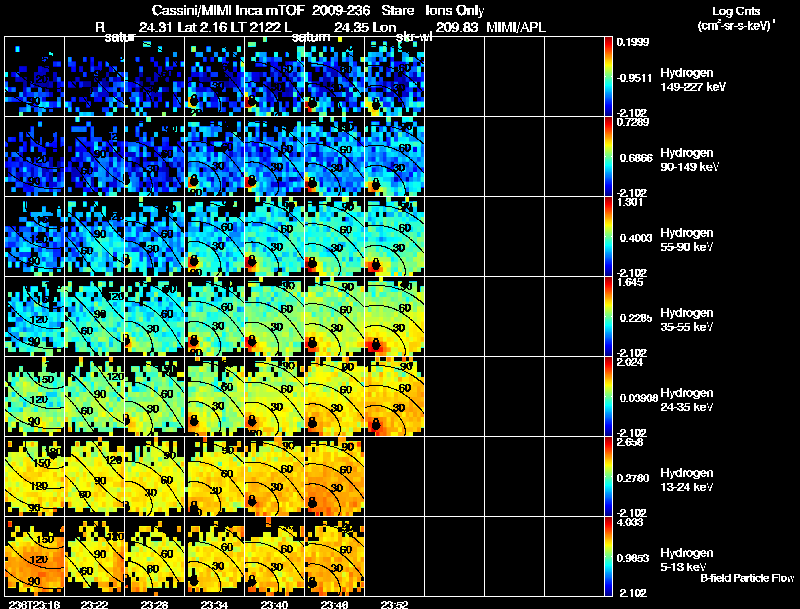Click the '236T23:16' time label
Screen dimensions: 800x609
point(34,604)
